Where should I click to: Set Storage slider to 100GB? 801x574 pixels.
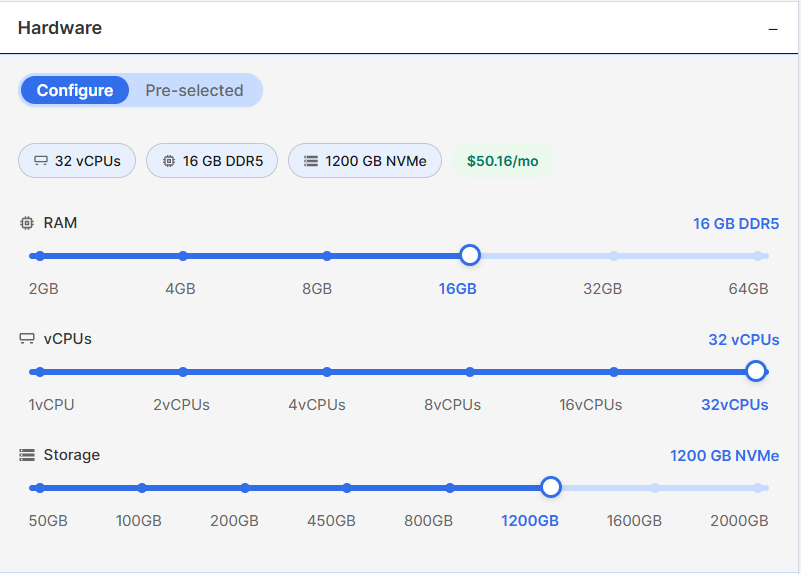pos(142,488)
